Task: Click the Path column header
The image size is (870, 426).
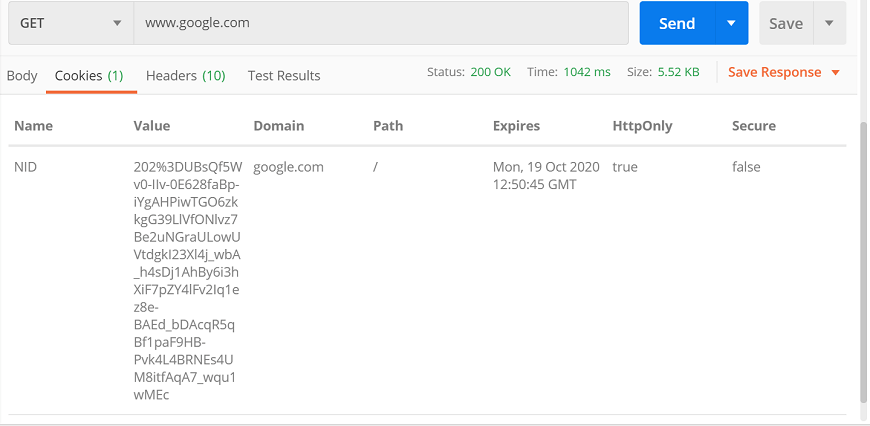Action: (x=388, y=126)
